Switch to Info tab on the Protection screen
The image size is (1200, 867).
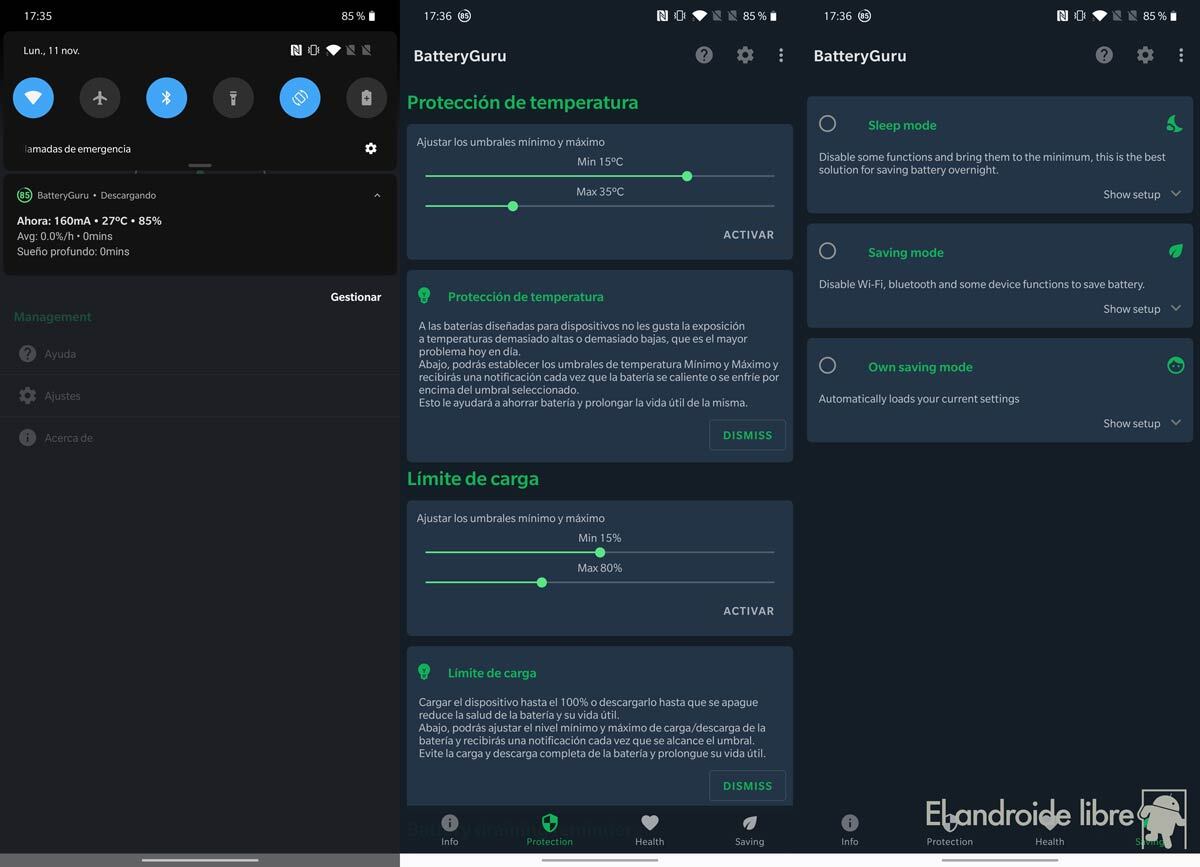[x=450, y=830]
